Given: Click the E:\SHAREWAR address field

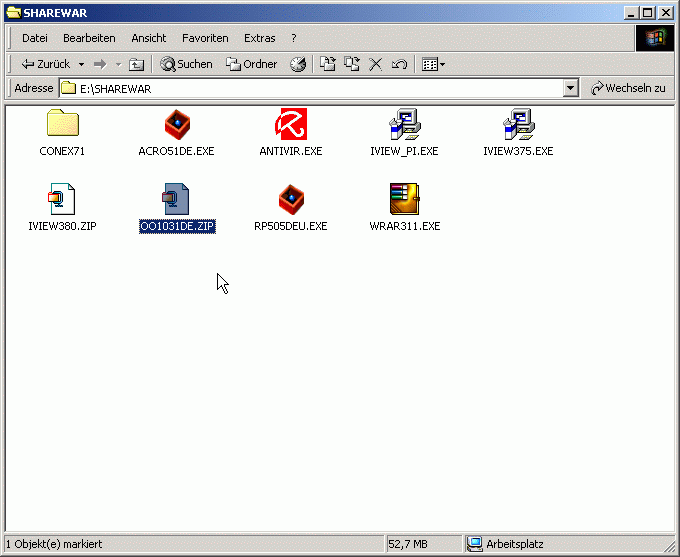Looking at the screenshot, I should [311, 88].
